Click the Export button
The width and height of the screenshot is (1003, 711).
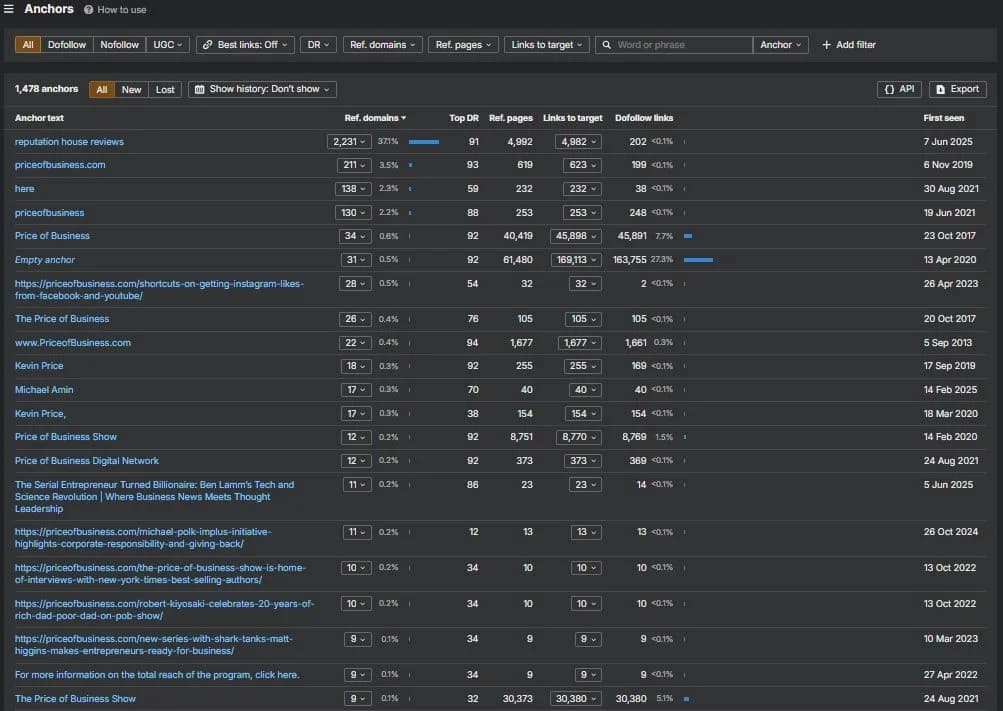958,90
